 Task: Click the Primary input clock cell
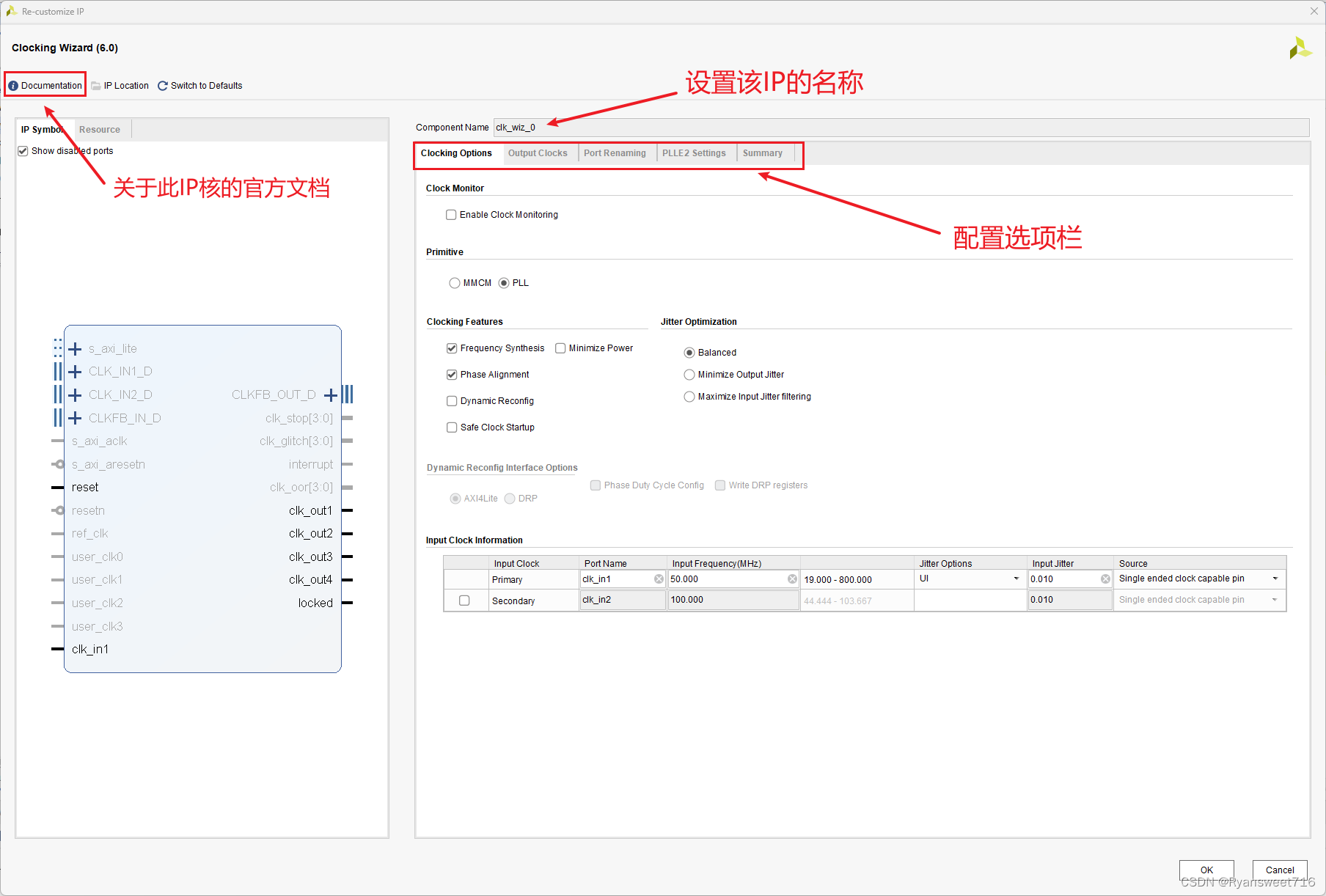[x=534, y=580]
